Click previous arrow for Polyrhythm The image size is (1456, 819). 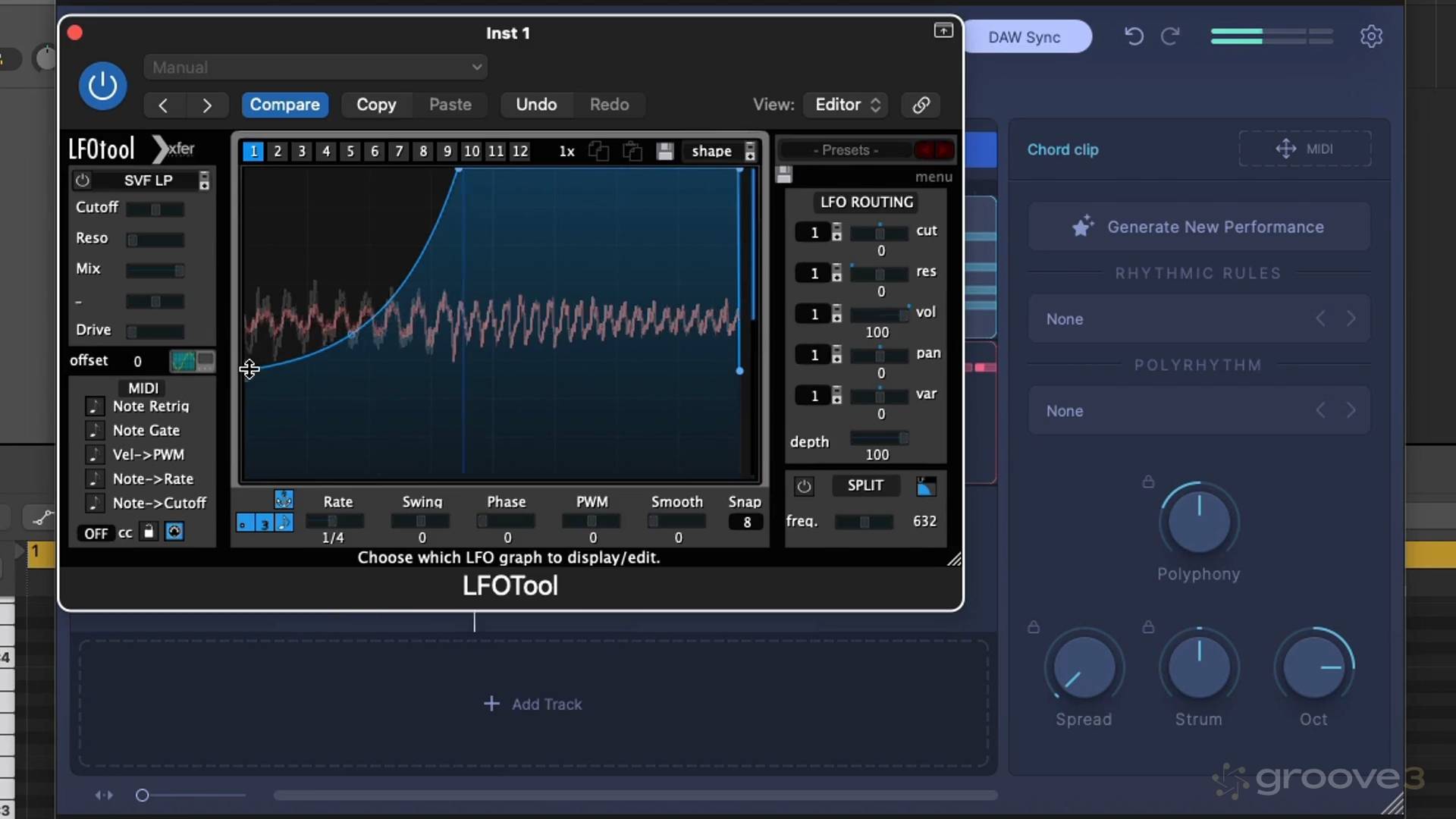pos(1320,410)
